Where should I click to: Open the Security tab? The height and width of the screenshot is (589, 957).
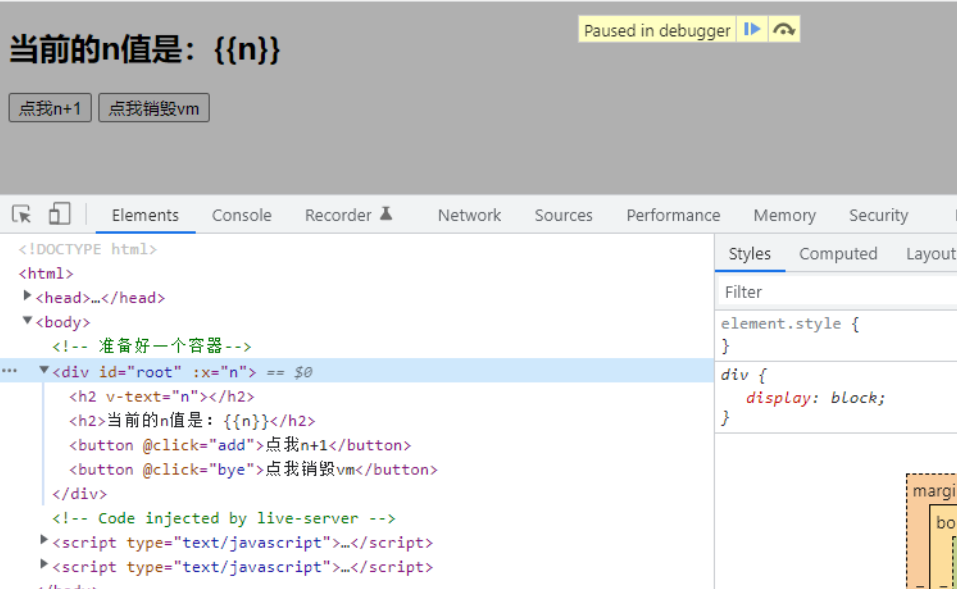[878, 215]
